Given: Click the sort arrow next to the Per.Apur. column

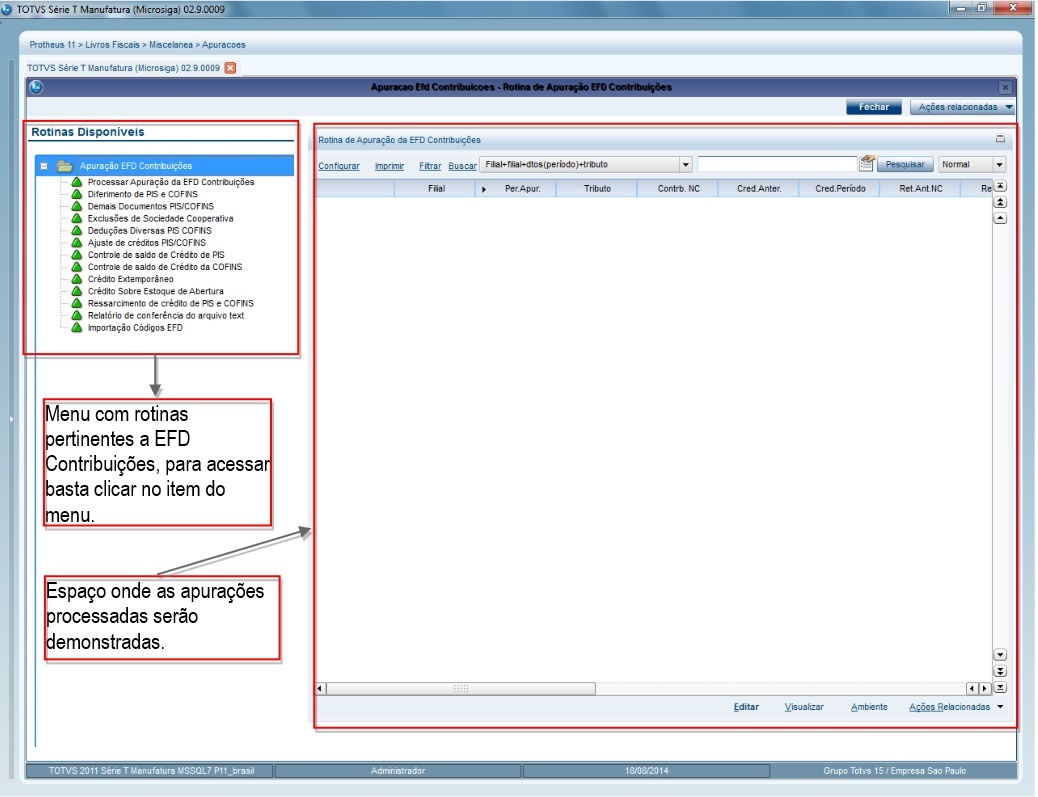Looking at the screenshot, I should tap(484, 189).
